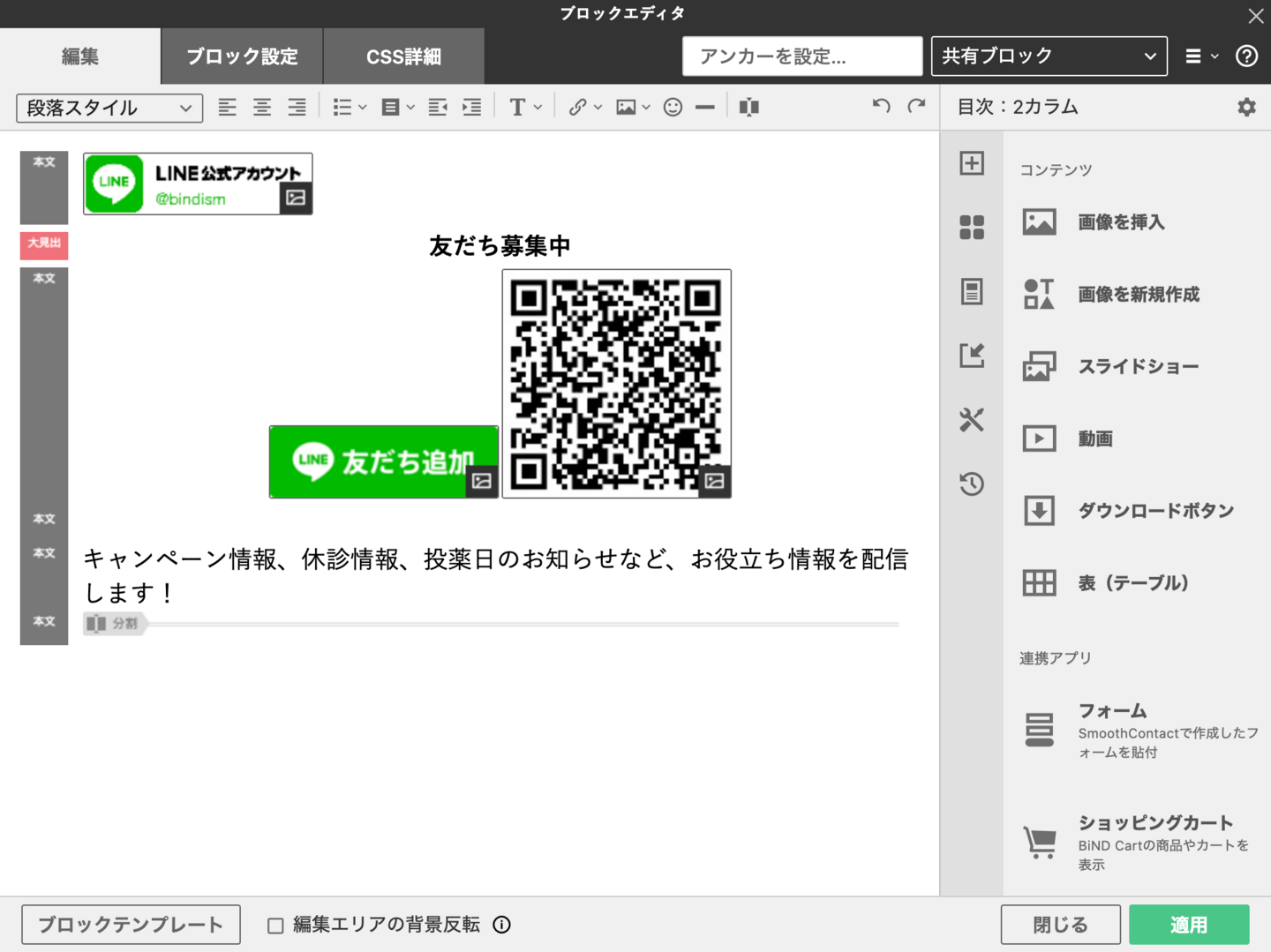Open the bullet list dropdown

[x=350, y=108]
